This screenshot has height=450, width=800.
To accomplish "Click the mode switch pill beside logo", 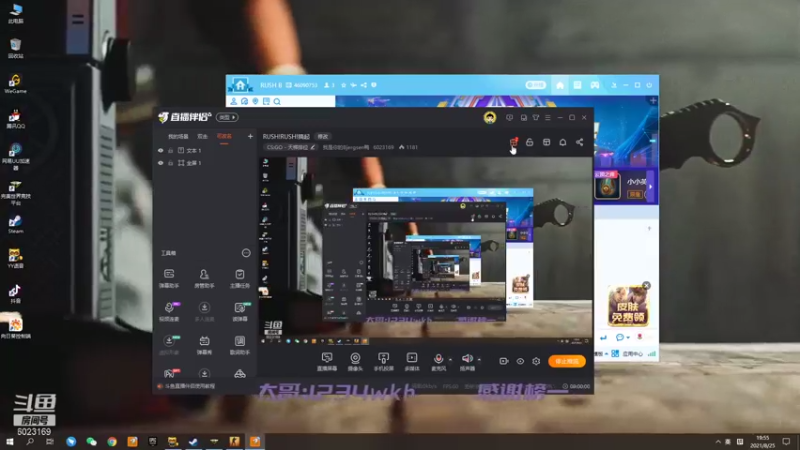I will (x=227, y=117).
